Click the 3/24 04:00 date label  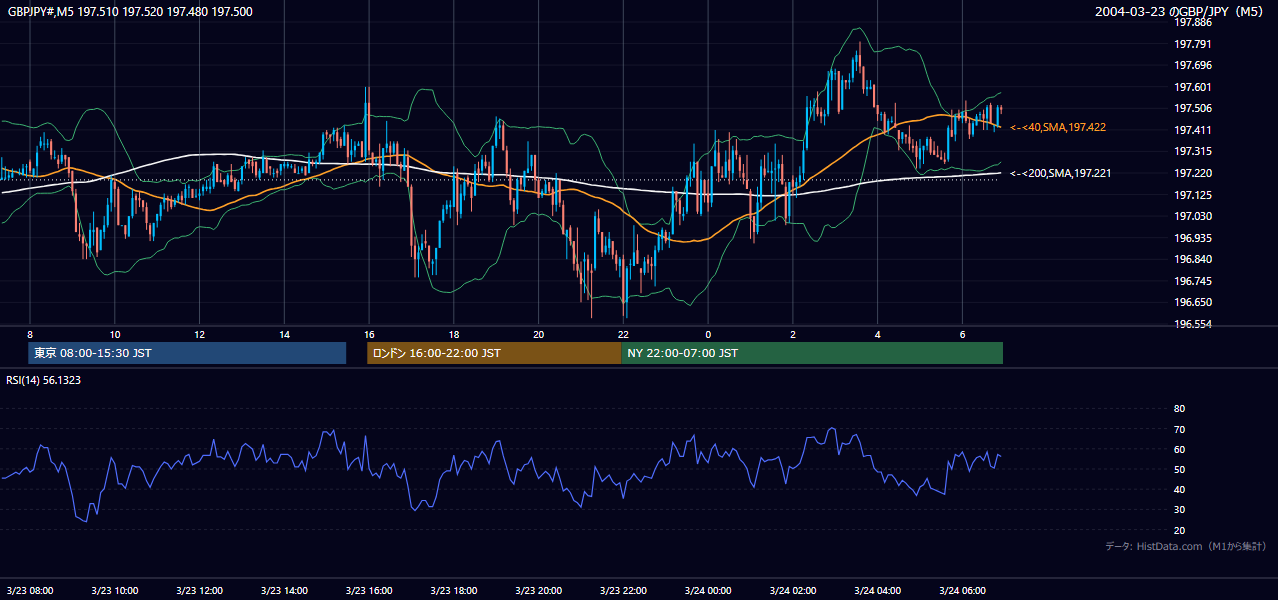point(878,590)
